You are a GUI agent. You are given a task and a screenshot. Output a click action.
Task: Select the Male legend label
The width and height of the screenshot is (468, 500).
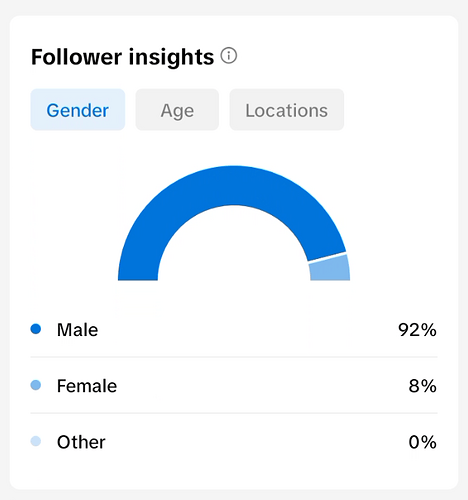tap(77, 330)
